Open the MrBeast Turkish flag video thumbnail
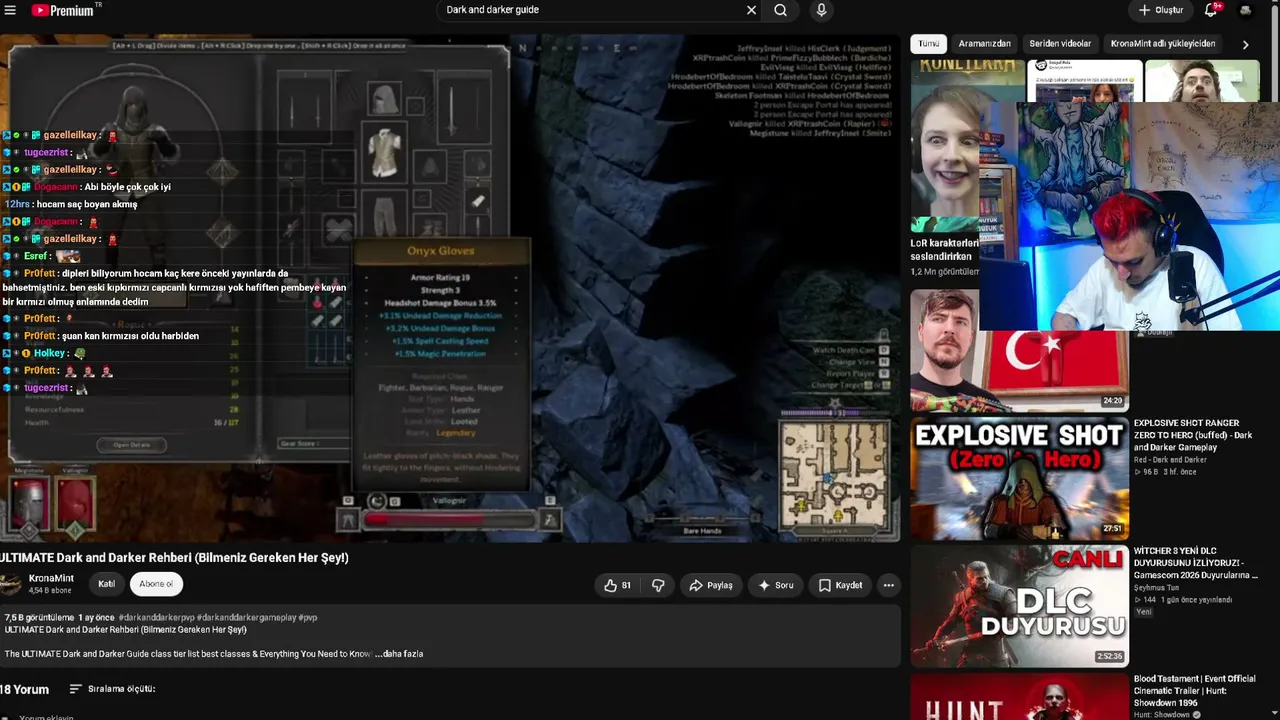This screenshot has height=720, width=1280. pos(1019,350)
